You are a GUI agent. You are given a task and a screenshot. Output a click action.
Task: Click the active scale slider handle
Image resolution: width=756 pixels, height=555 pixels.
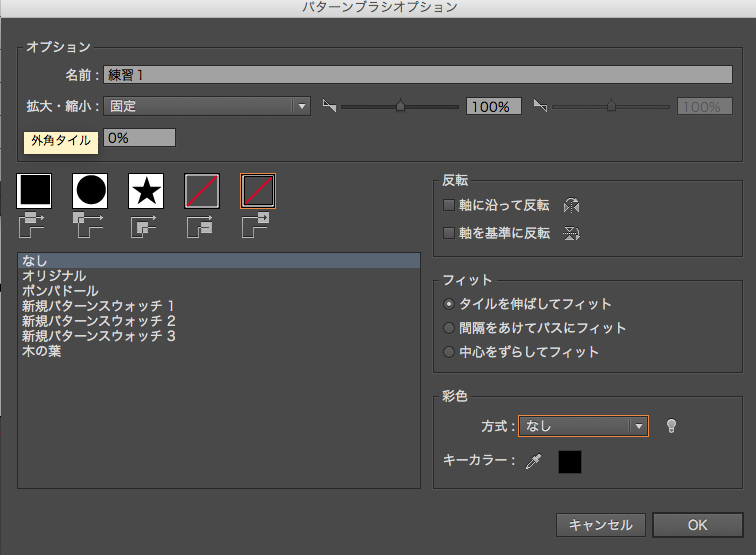tap(400, 105)
